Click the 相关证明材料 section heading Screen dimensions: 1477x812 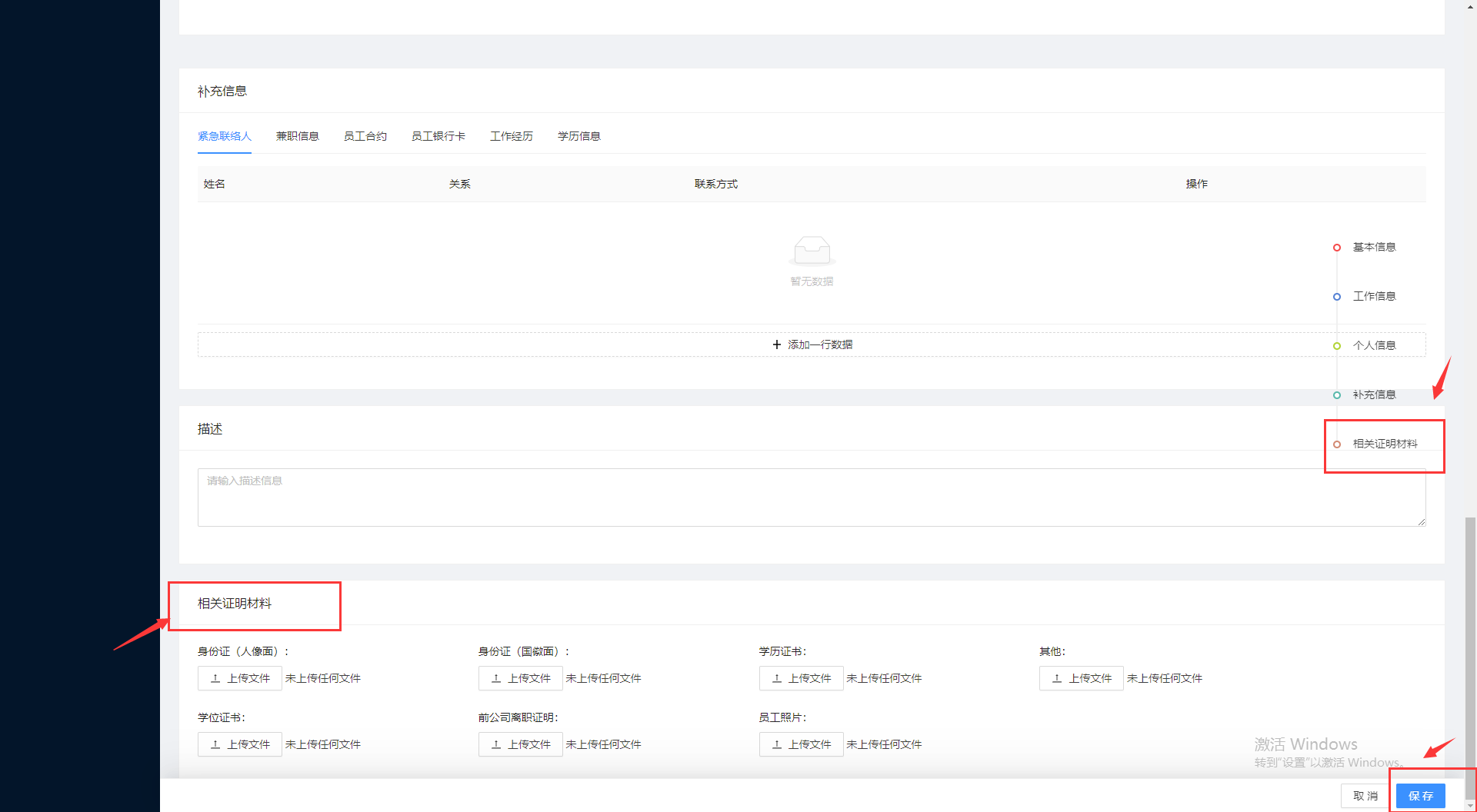pos(235,604)
